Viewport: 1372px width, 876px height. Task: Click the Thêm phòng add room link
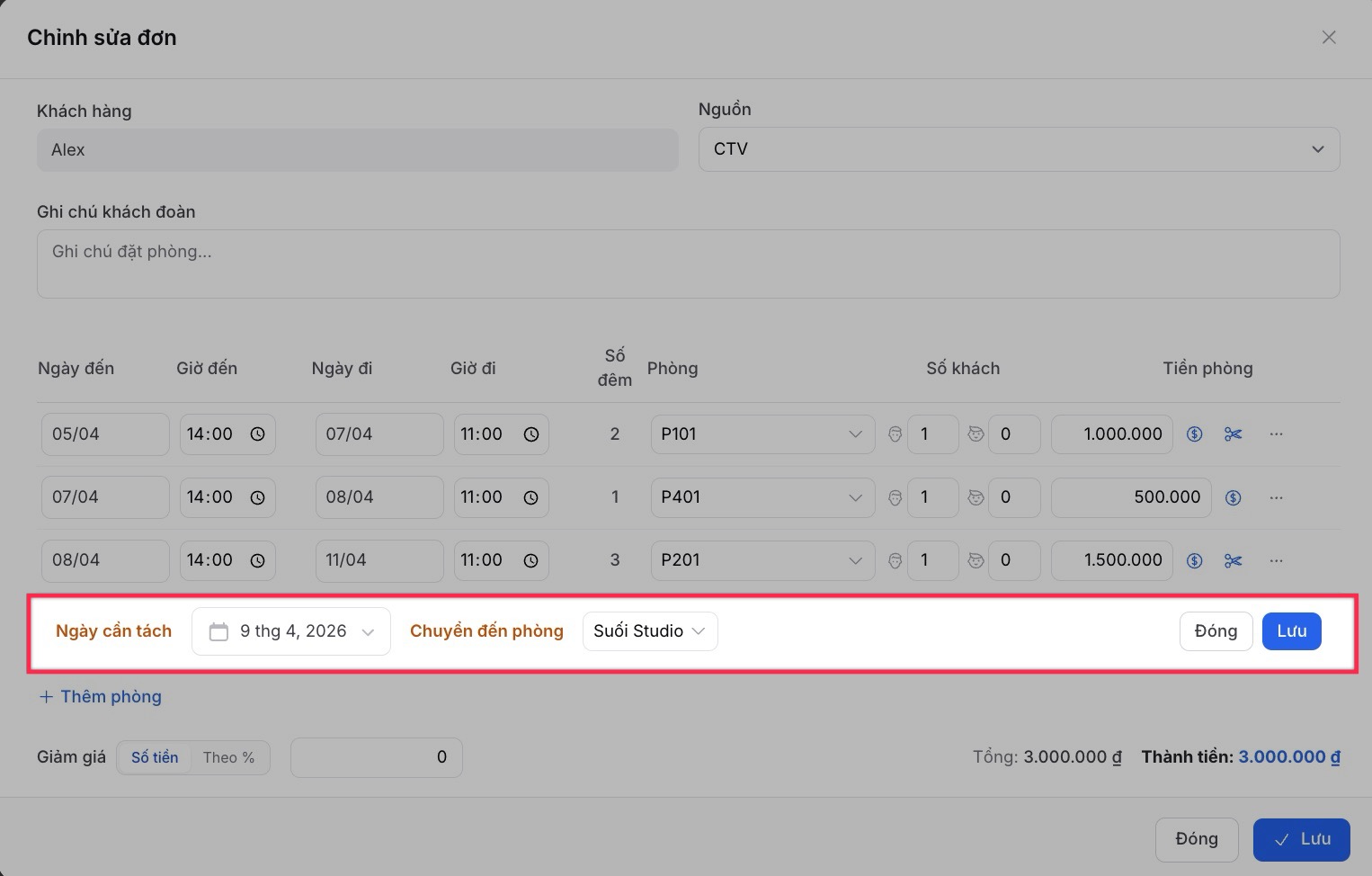tap(101, 696)
